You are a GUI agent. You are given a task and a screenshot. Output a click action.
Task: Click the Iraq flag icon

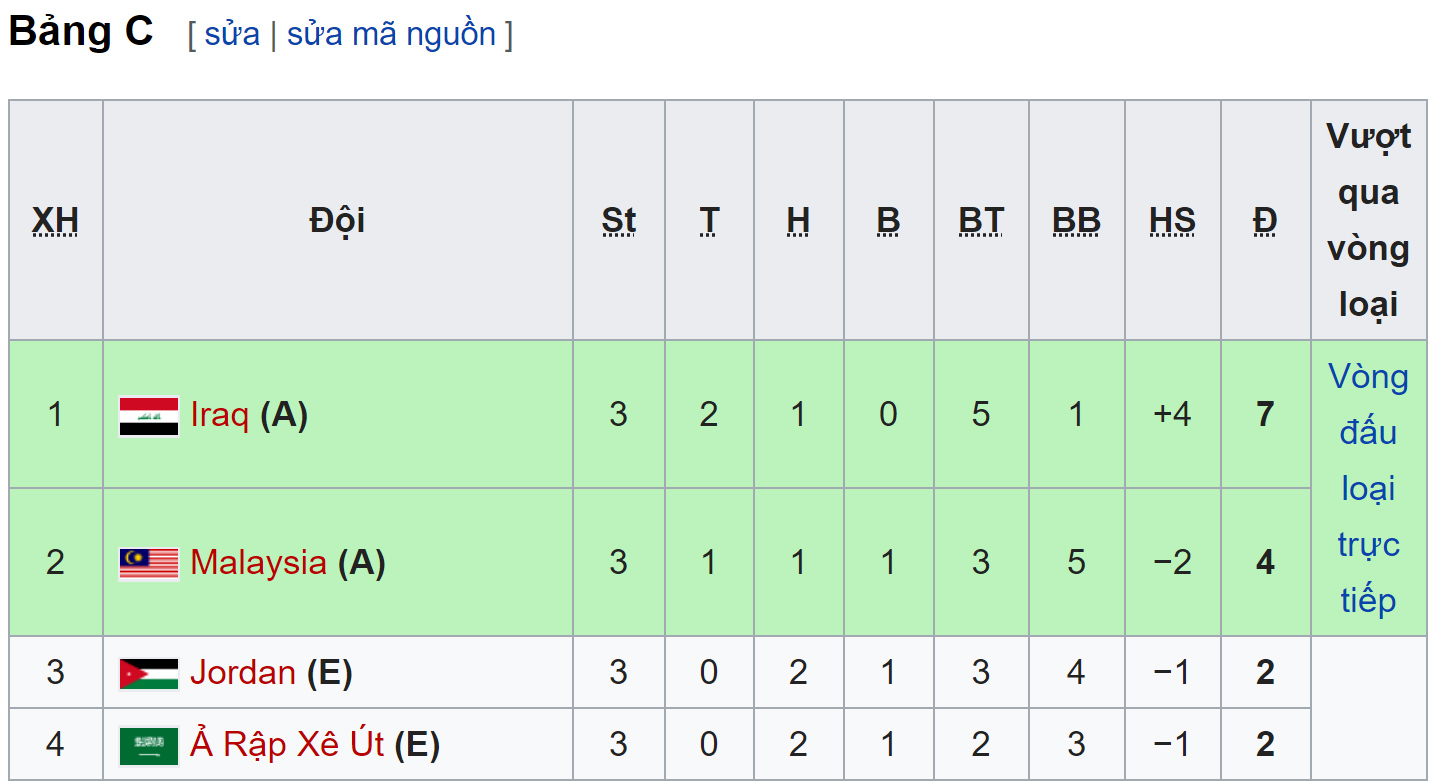coord(149,416)
